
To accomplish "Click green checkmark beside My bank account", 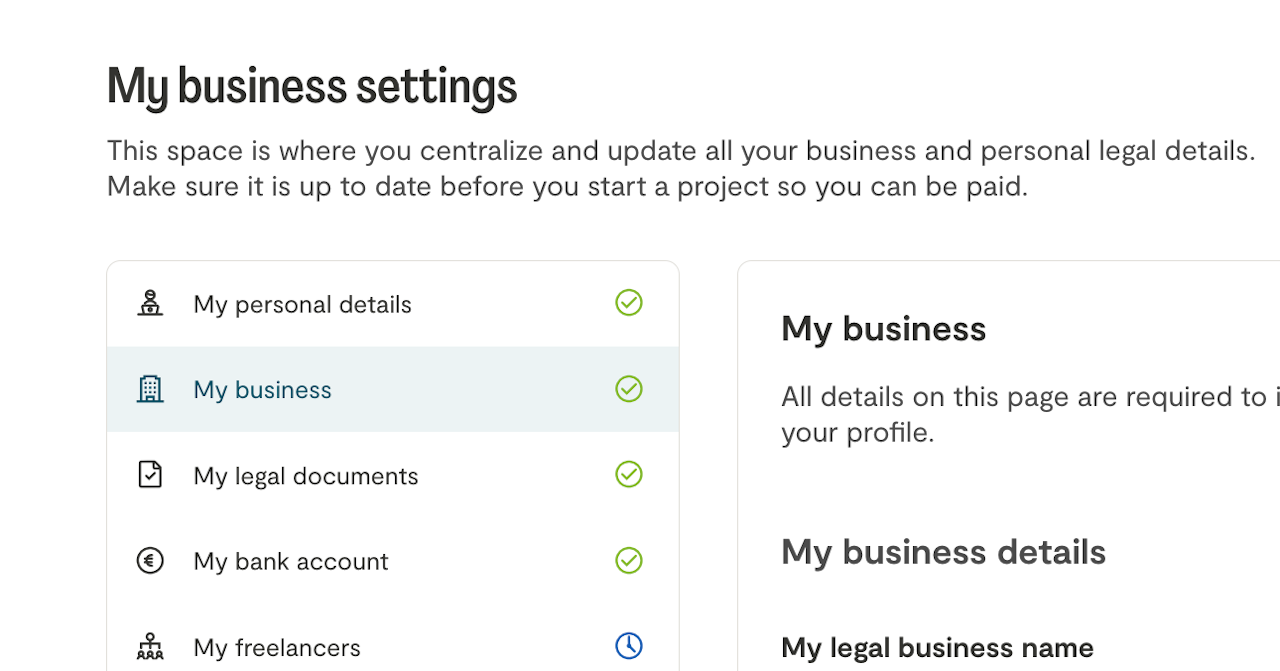I will pos(629,561).
